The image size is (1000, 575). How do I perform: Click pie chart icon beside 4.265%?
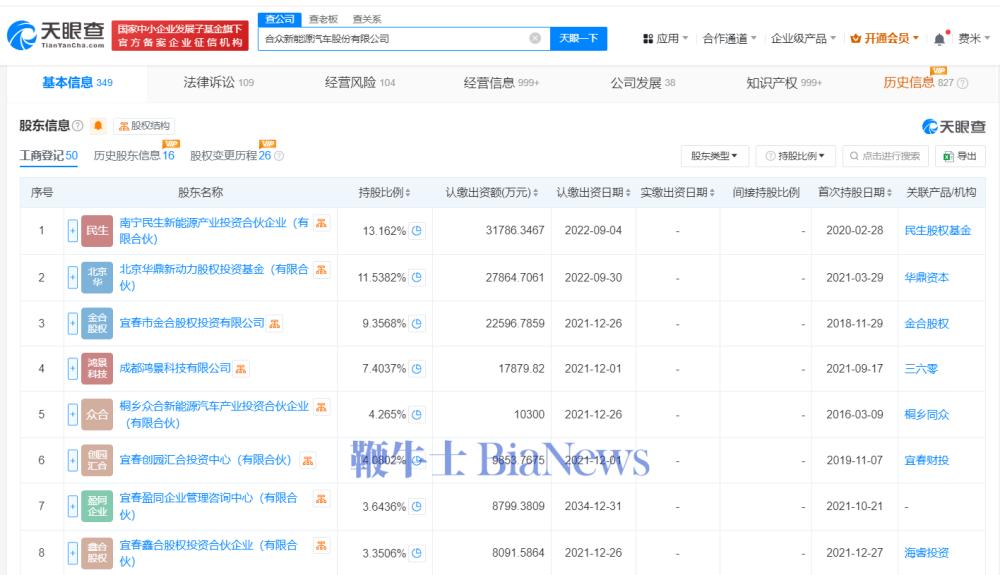point(416,414)
